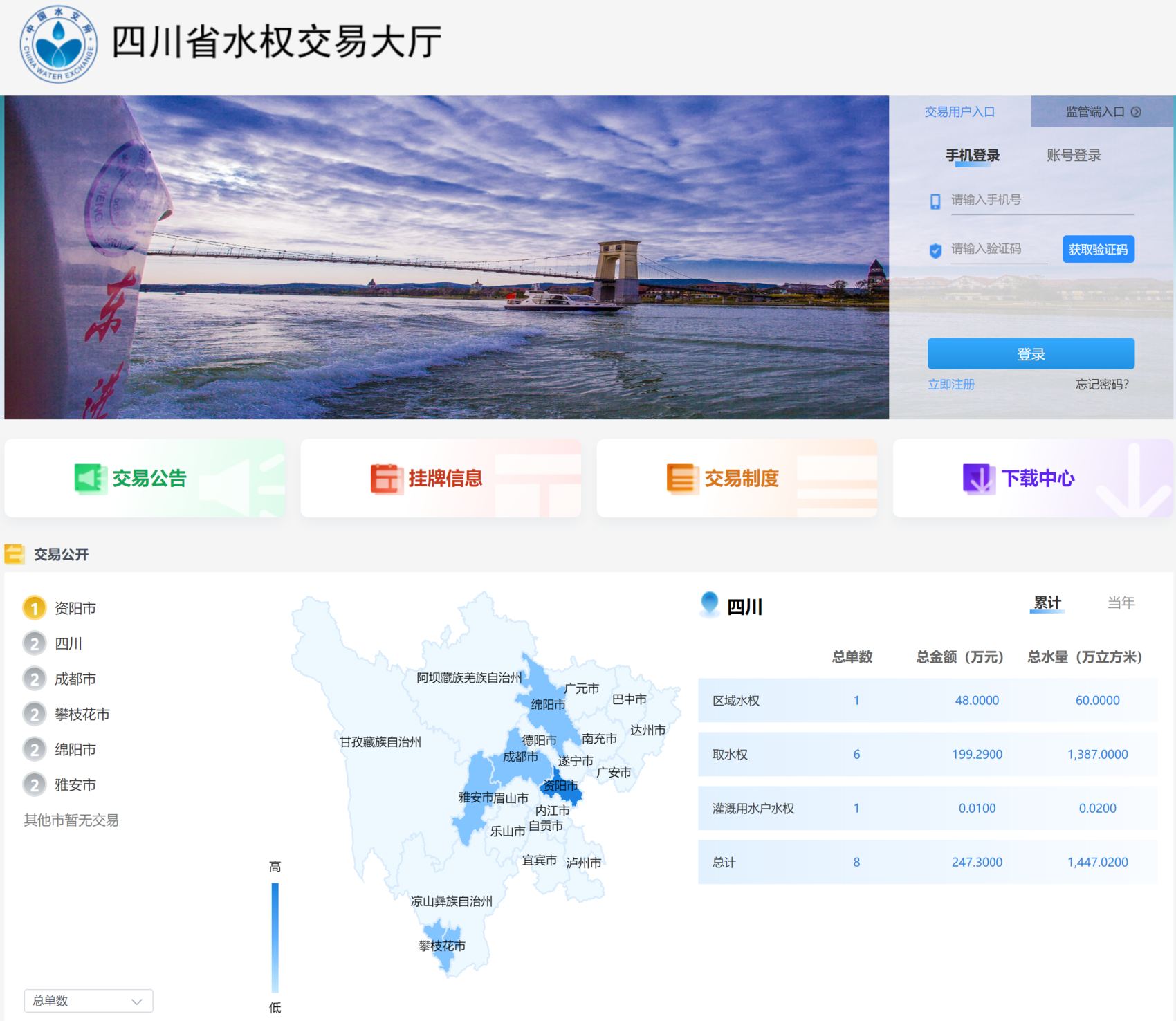Screen dimensions: 1176x1021
Task: Switch to the 当年 statistics view
Action: (1121, 603)
